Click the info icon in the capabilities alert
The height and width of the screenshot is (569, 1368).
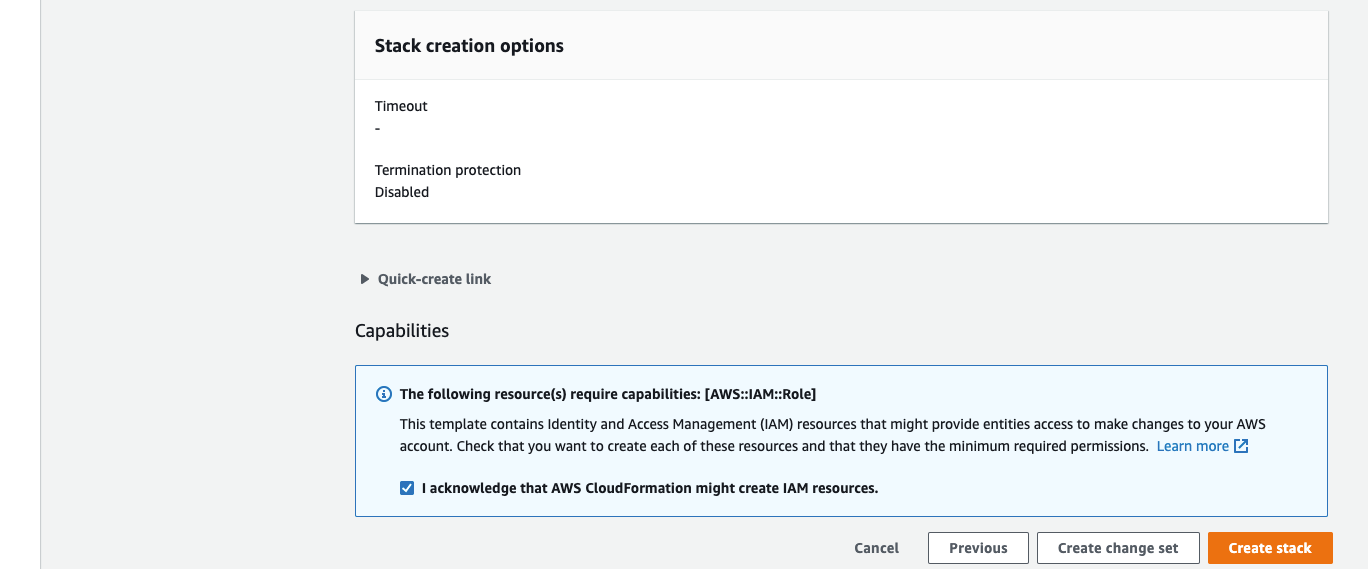[383, 394]
